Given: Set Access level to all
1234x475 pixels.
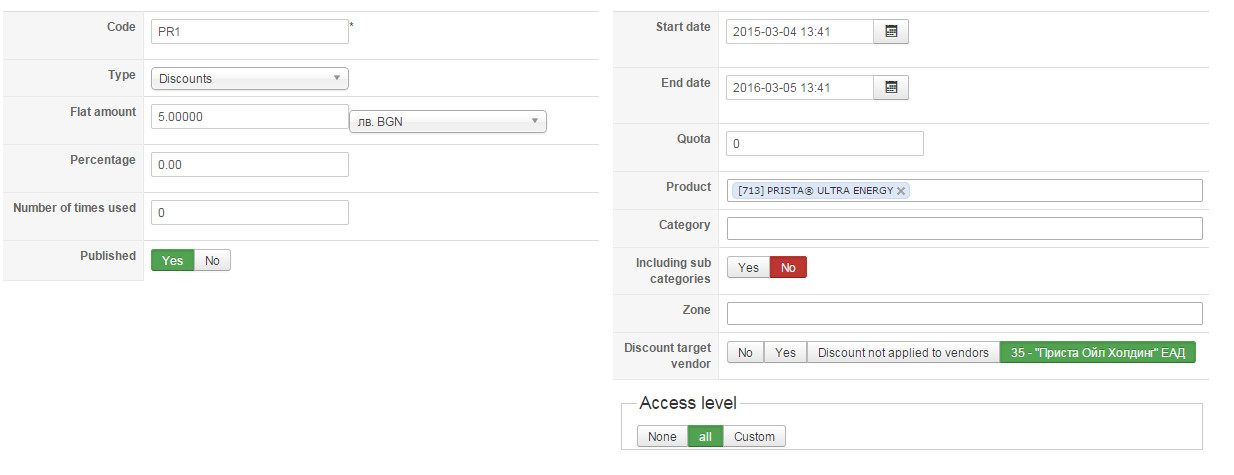Looking at the screenshot, I should click(705, 436).
